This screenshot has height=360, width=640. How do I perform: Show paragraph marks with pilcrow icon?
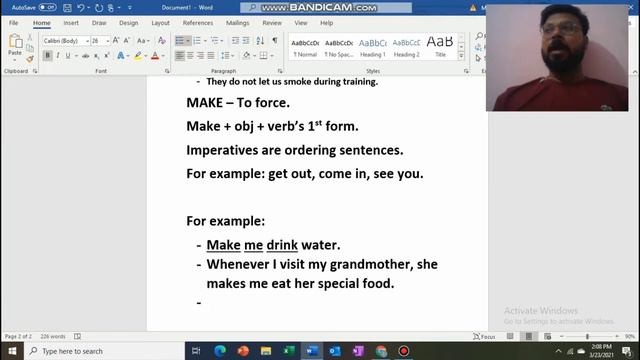click(275, 40)
